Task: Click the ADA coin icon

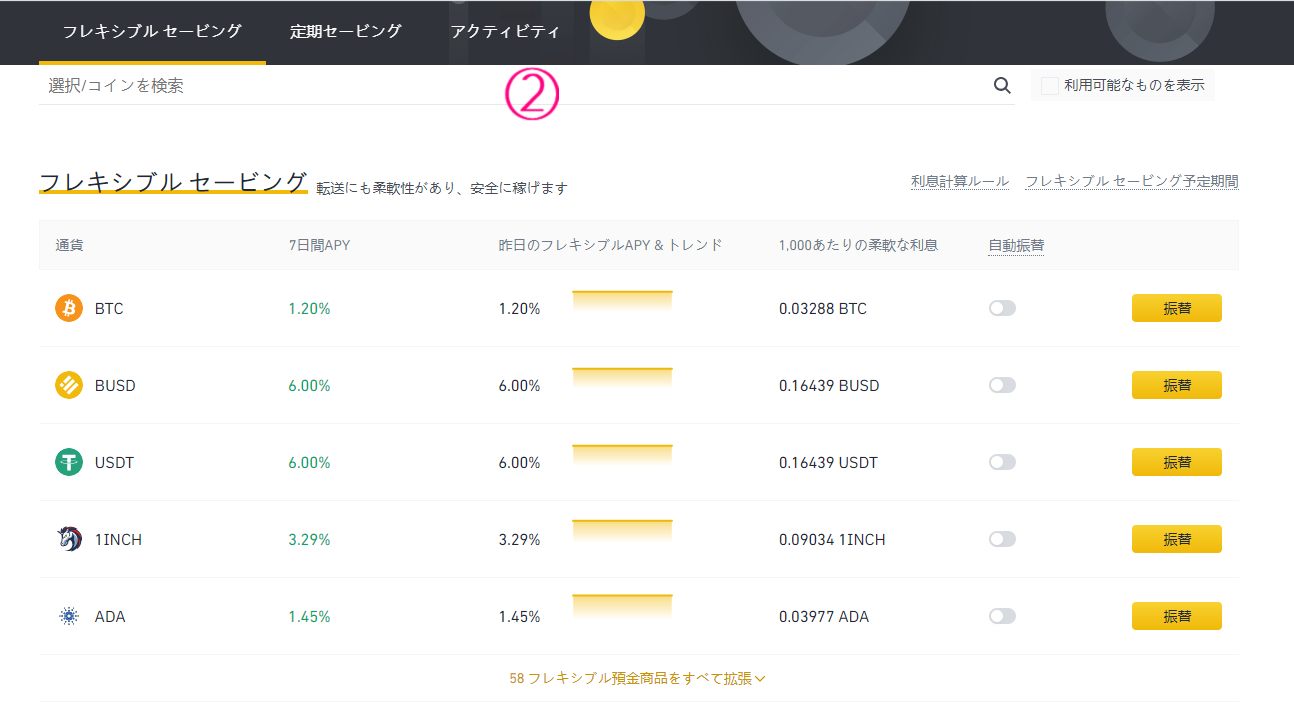Action: (69, 616)
